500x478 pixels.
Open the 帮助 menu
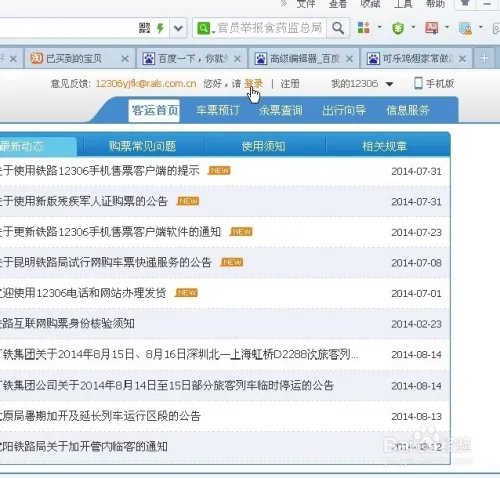click(435, 4)
